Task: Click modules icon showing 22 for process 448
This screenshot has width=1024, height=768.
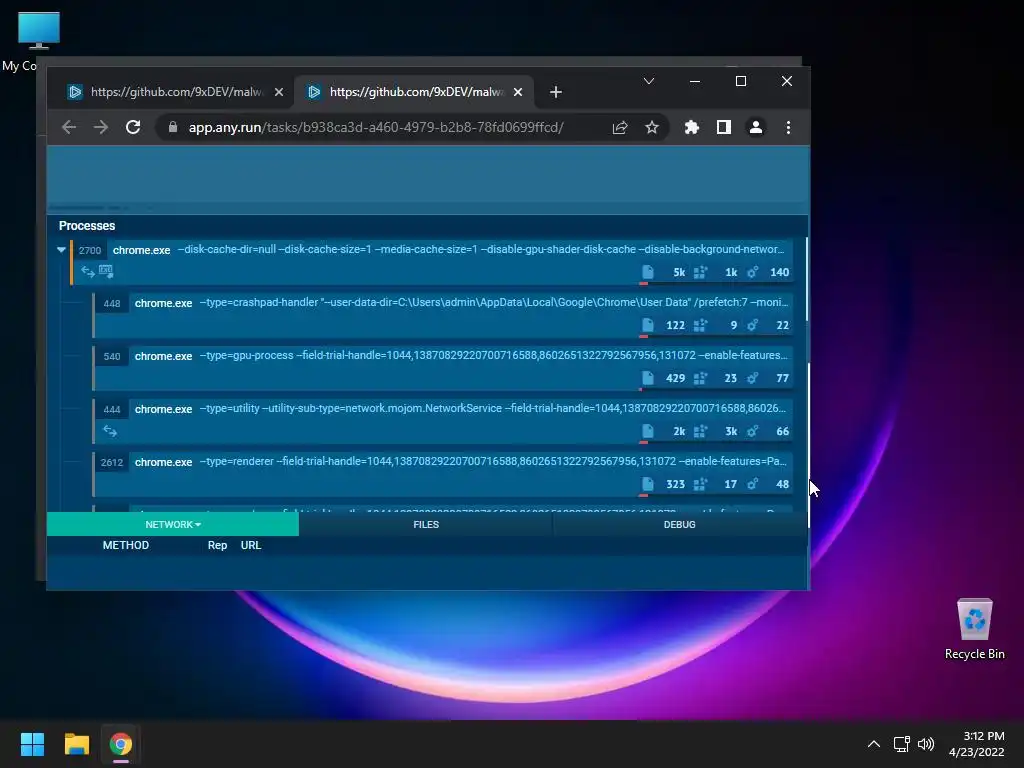Action: [752, 325]
